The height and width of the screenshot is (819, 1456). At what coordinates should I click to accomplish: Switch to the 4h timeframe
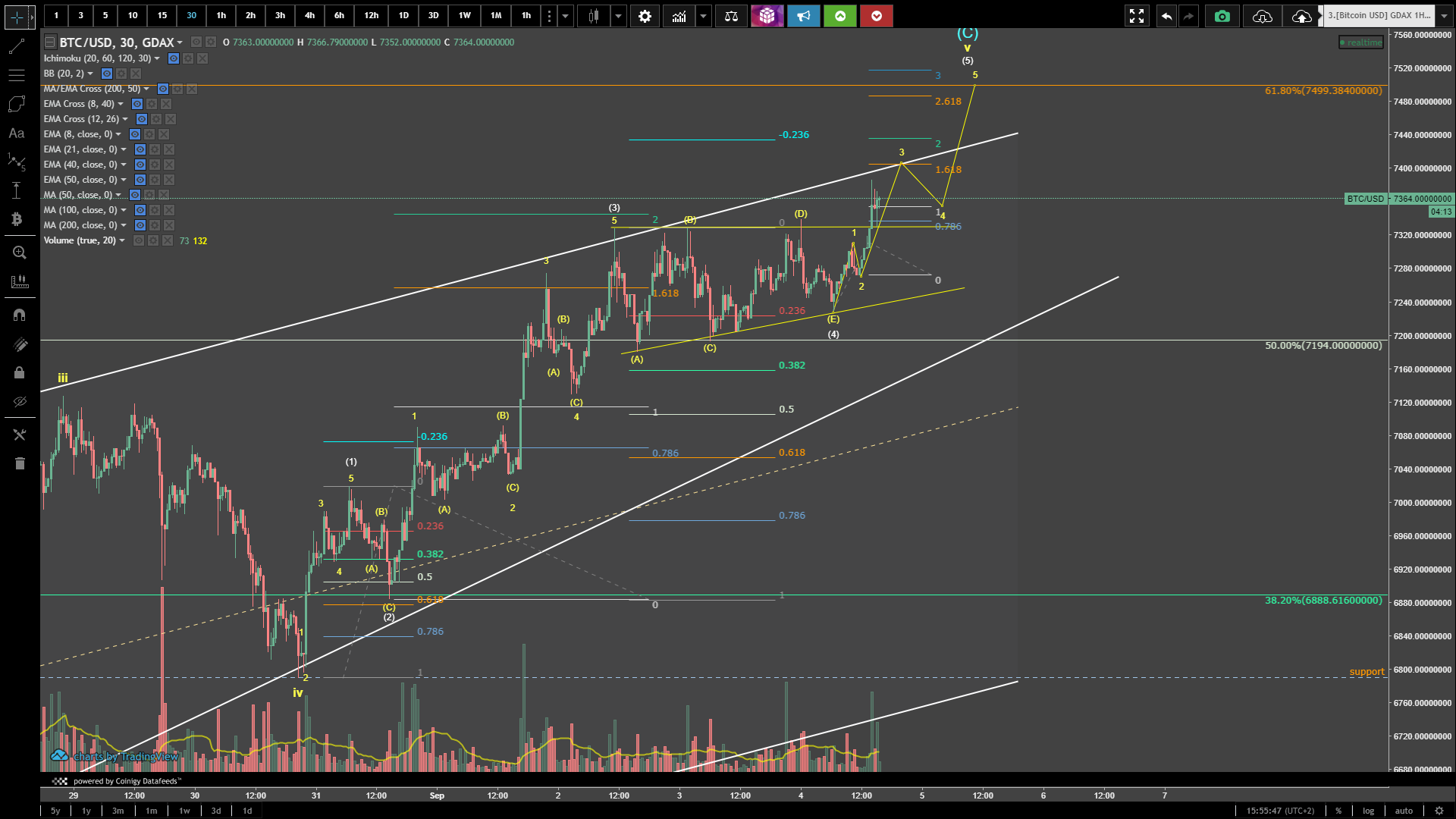309,15
